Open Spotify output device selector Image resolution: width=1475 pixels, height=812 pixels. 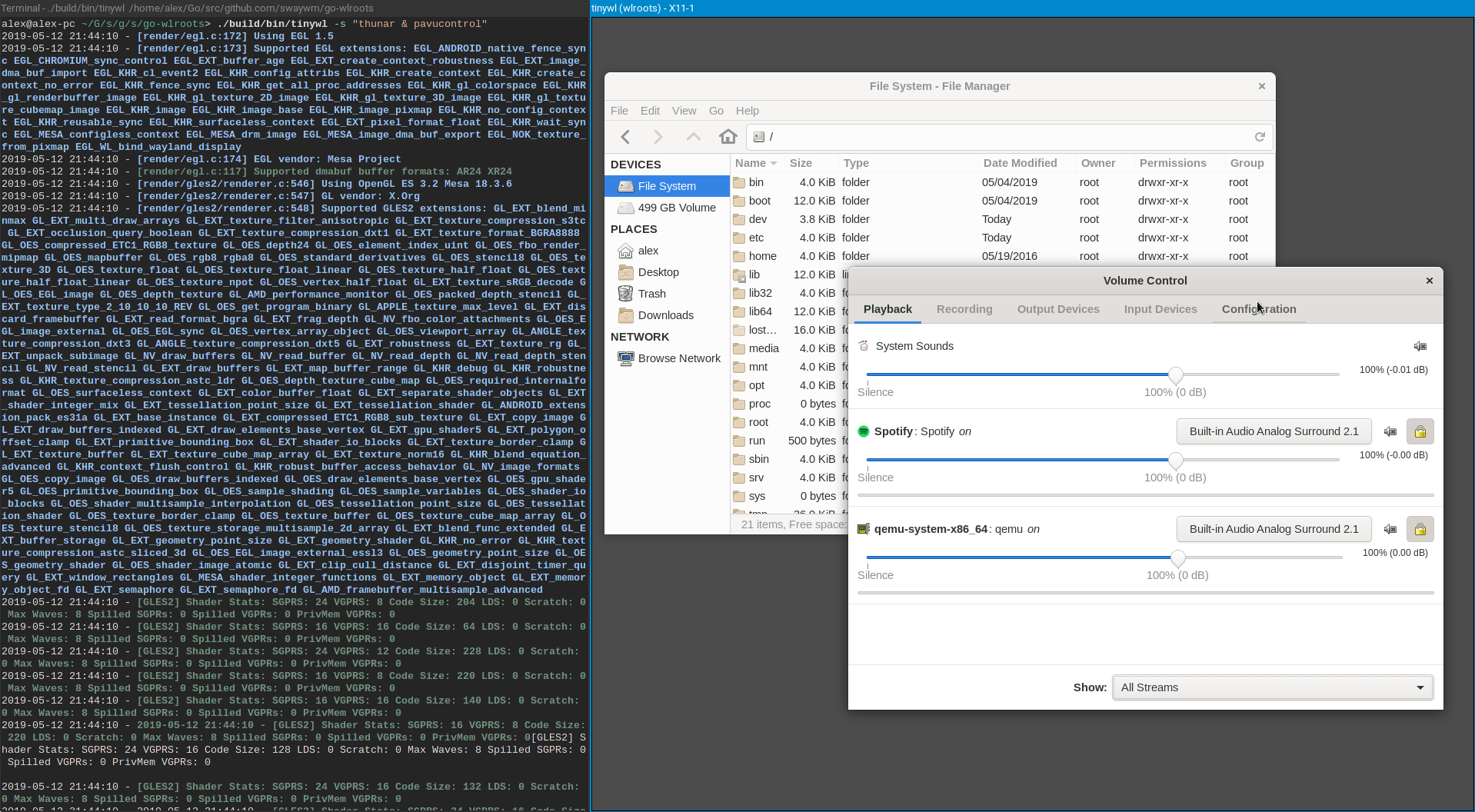pos(1274,431)
